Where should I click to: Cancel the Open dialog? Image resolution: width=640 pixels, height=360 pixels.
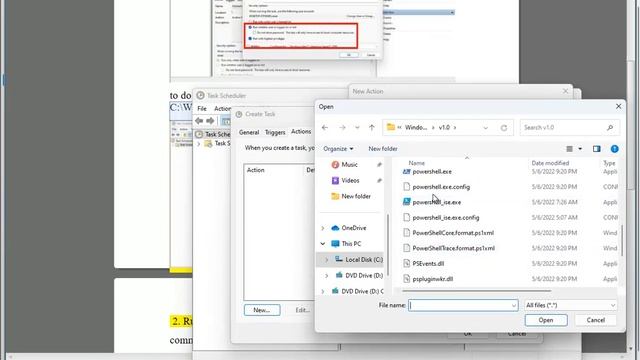(x=596, y=320)
